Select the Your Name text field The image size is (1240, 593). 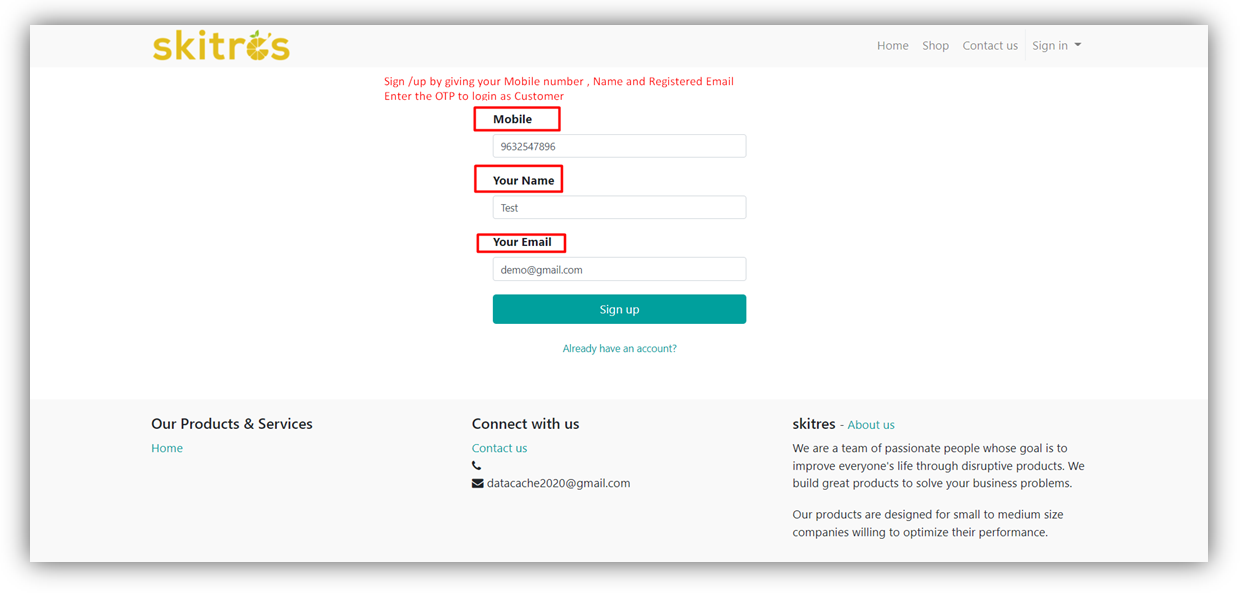[x=619, y=208]
